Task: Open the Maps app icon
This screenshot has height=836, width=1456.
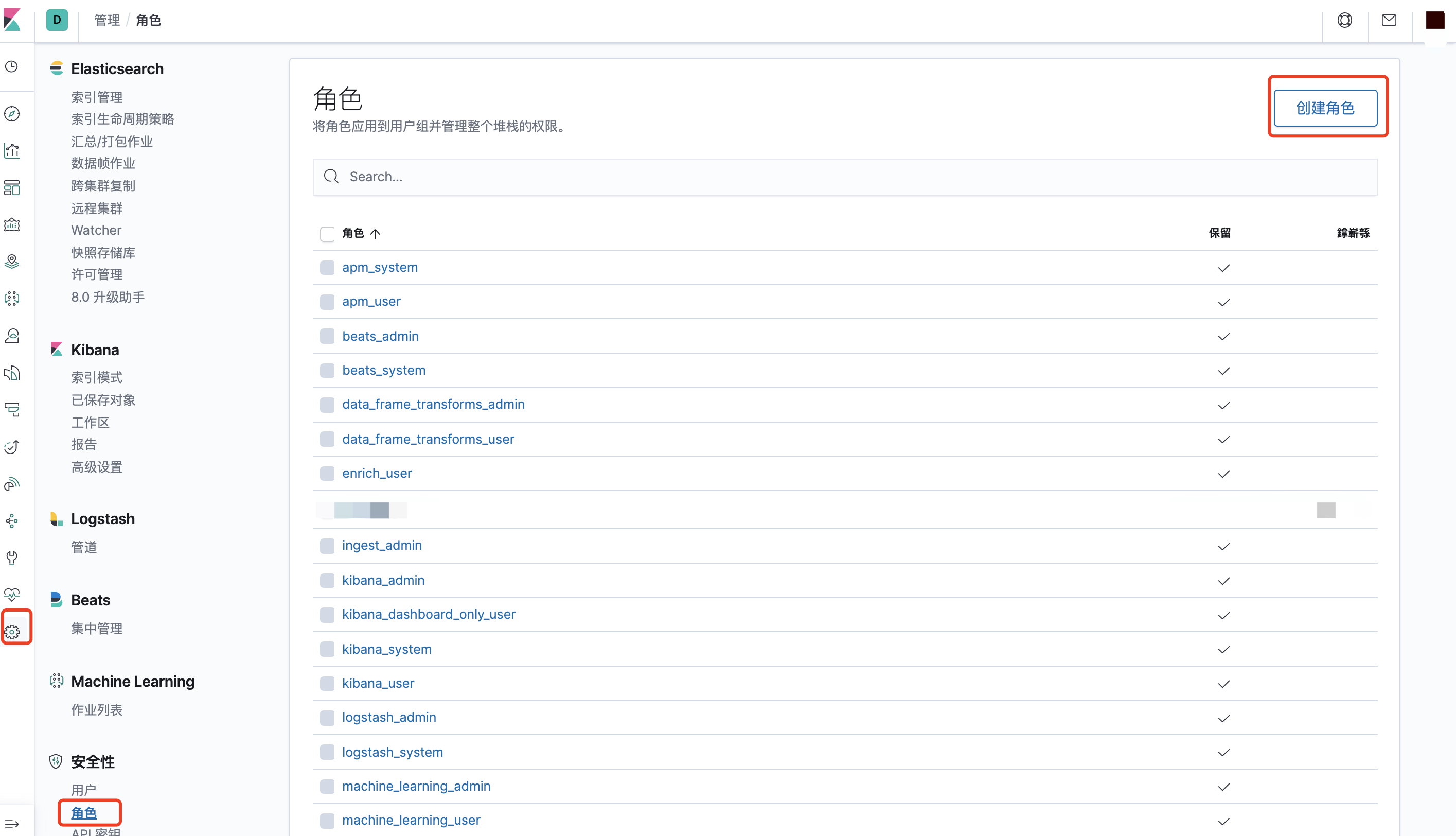Action: point(11,262)
